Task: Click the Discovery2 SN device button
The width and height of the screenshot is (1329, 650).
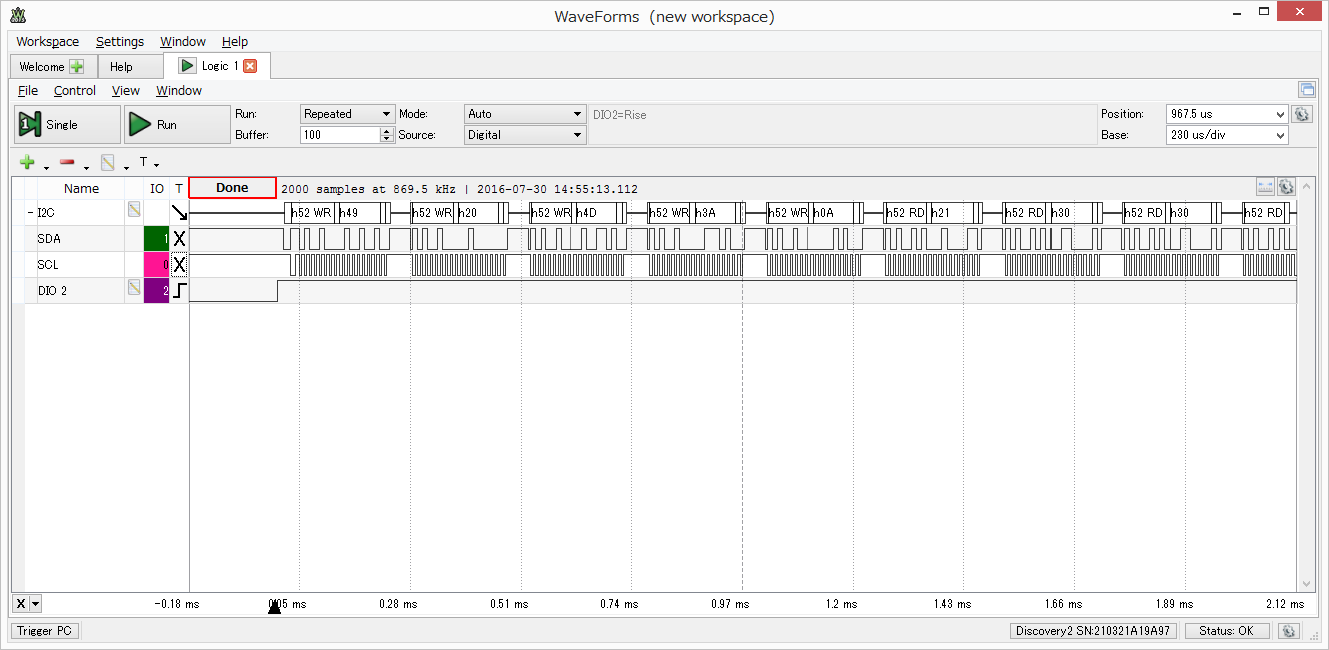Action: point(1093,631)
